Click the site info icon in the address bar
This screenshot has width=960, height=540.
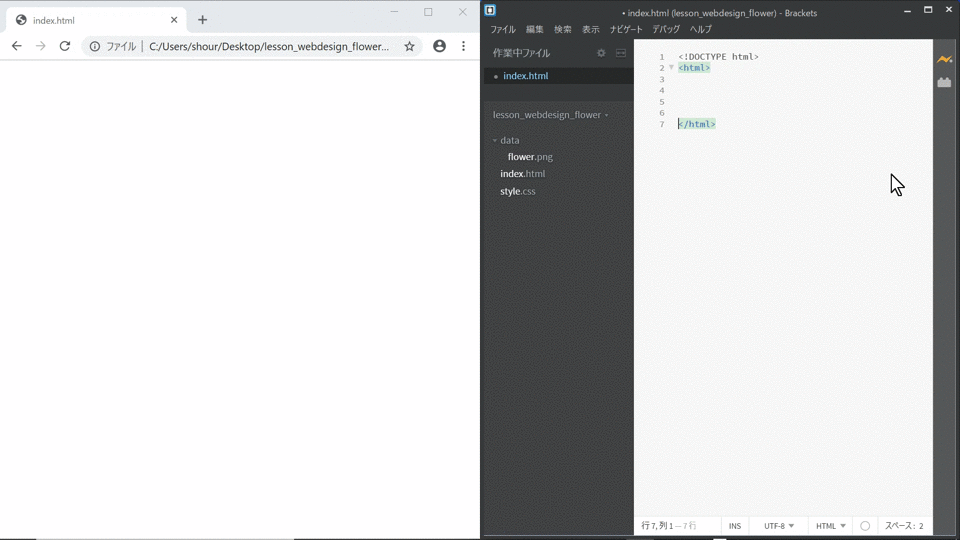point(95,46)
